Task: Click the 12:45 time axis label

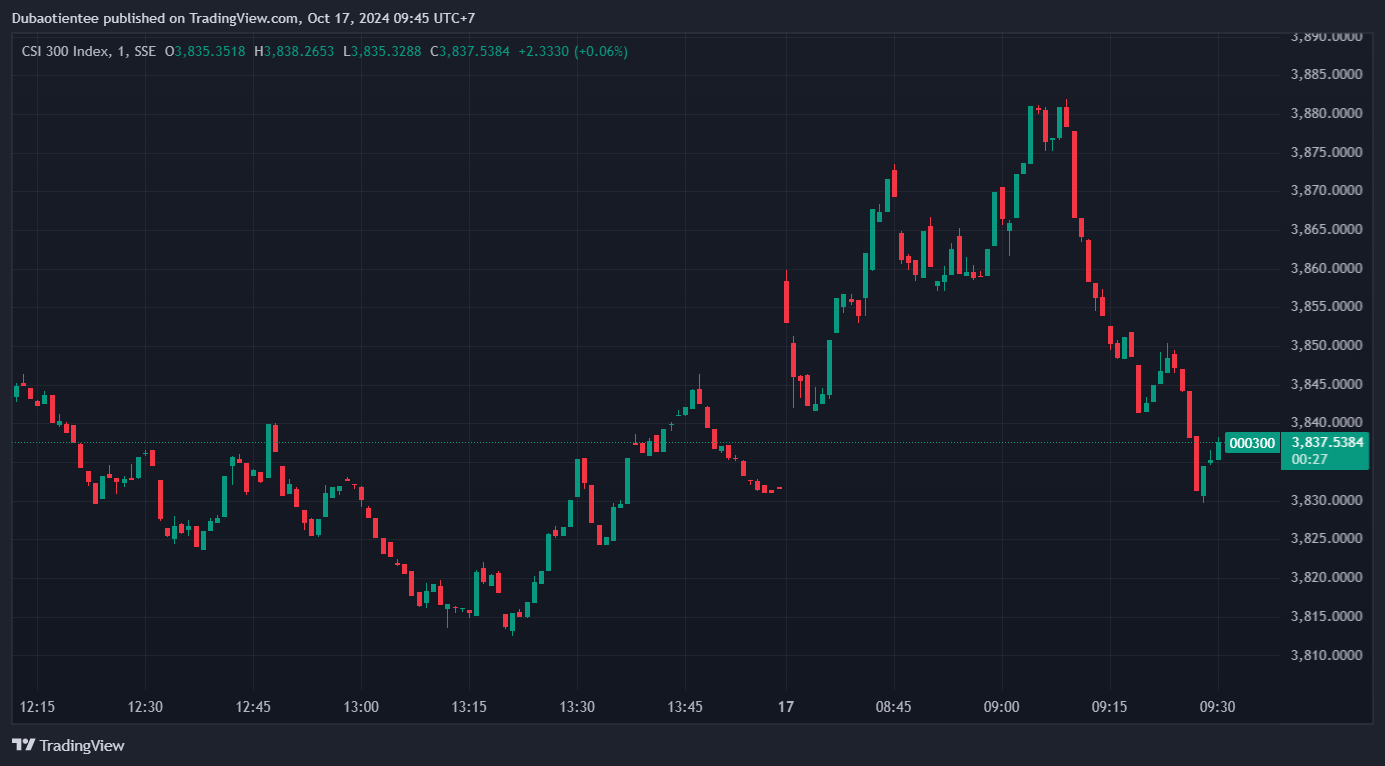Action: (x=253, y=707)
